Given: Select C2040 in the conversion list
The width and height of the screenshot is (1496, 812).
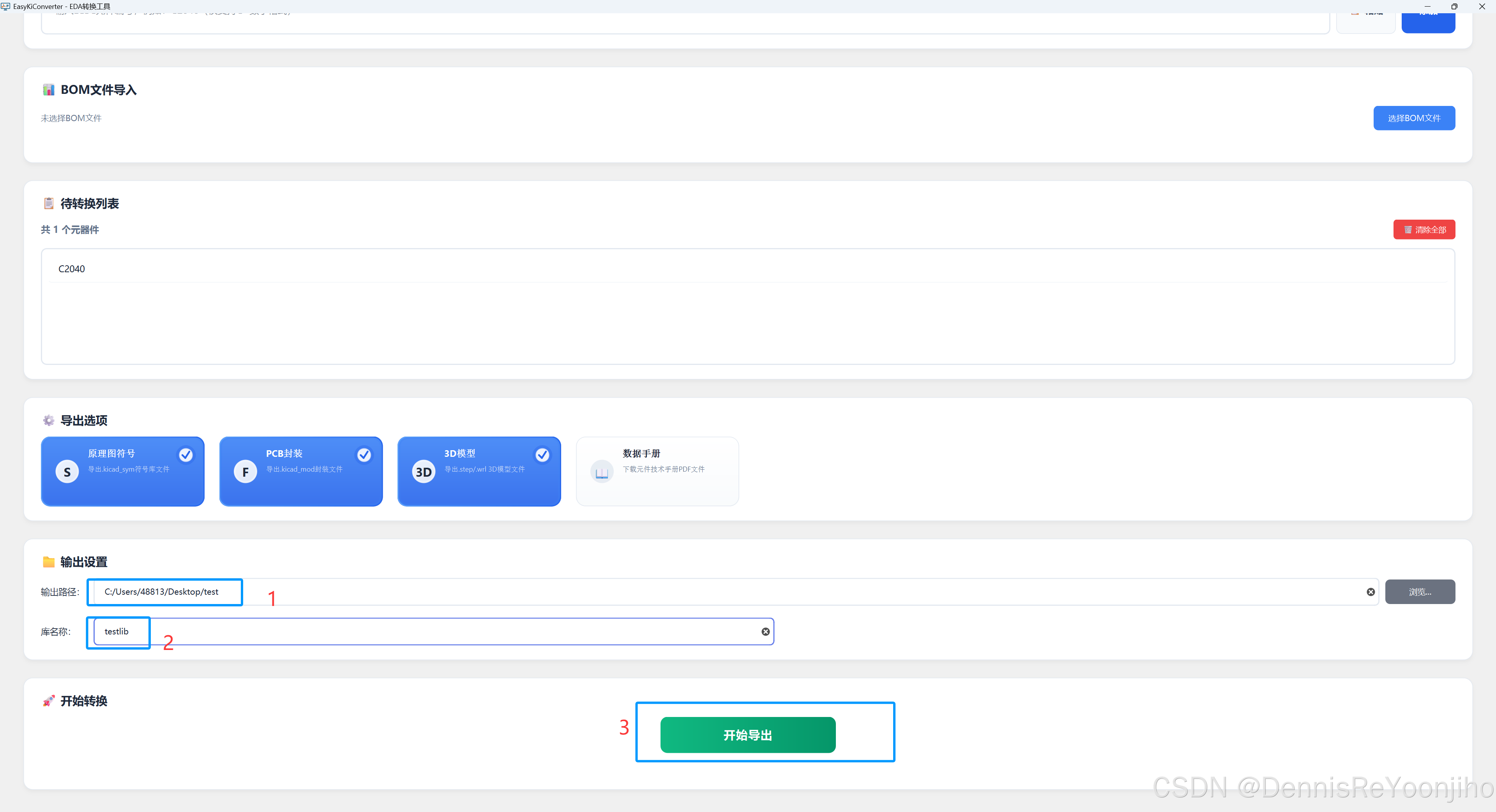Looking at the screenshot, I should [x=72, y=269].
